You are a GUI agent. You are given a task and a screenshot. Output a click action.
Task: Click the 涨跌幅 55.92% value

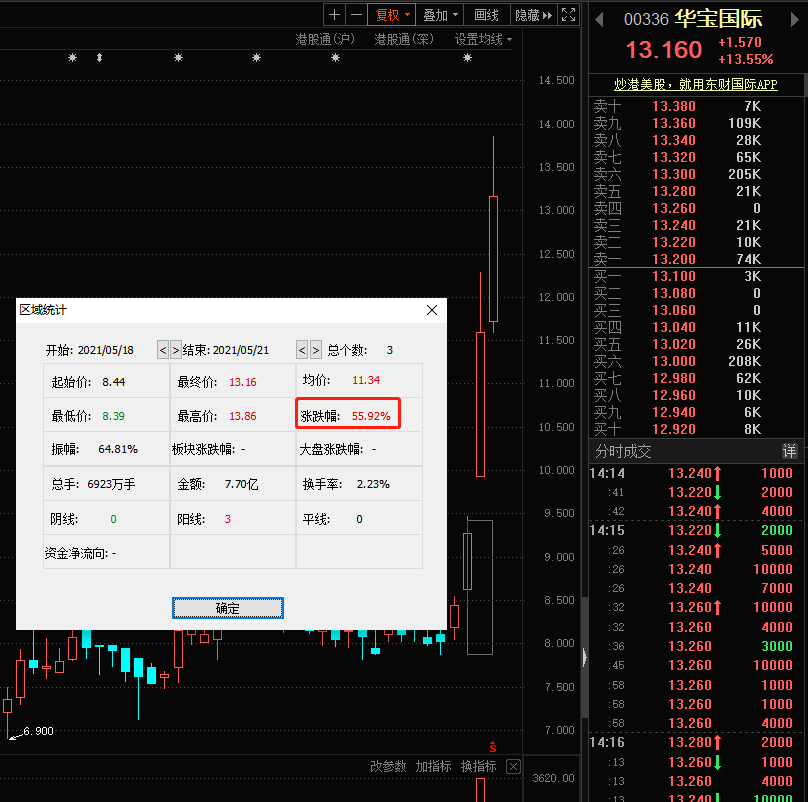371,416
